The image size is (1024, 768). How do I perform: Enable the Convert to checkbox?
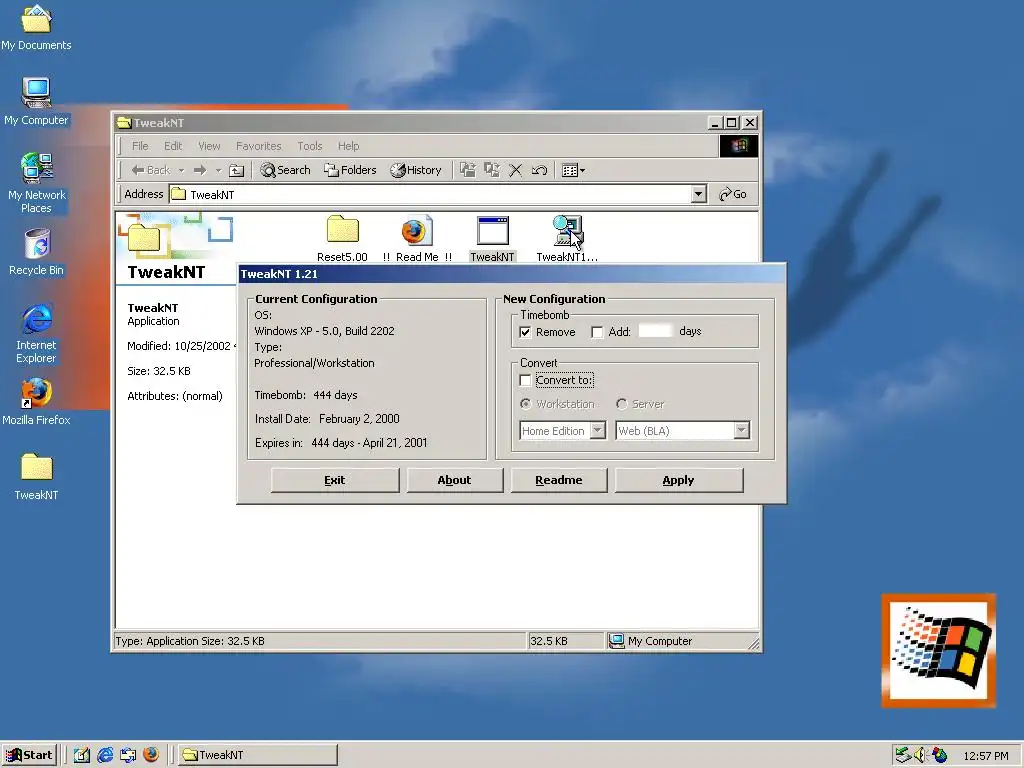click(525, 380)
